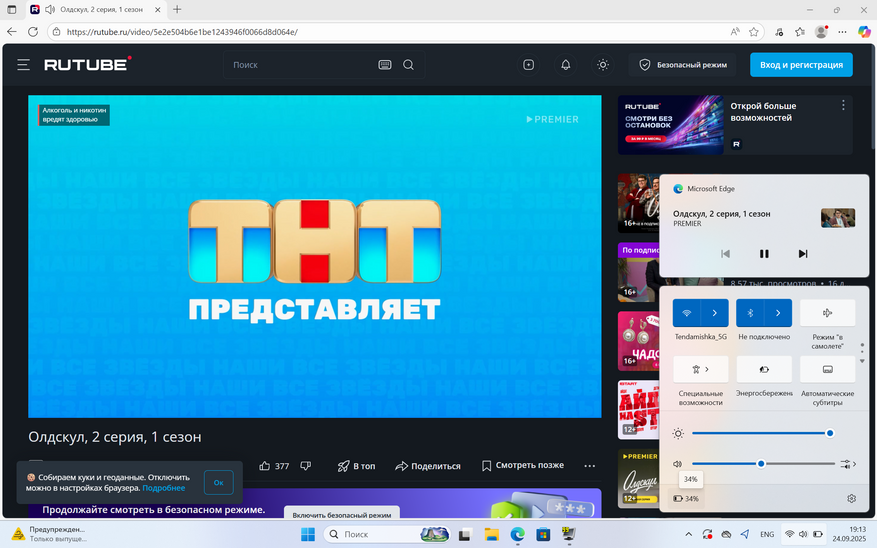Viewport: 877px width, 548px height.
Task: Pause playback in the media flyout
Action: [764, 254]
